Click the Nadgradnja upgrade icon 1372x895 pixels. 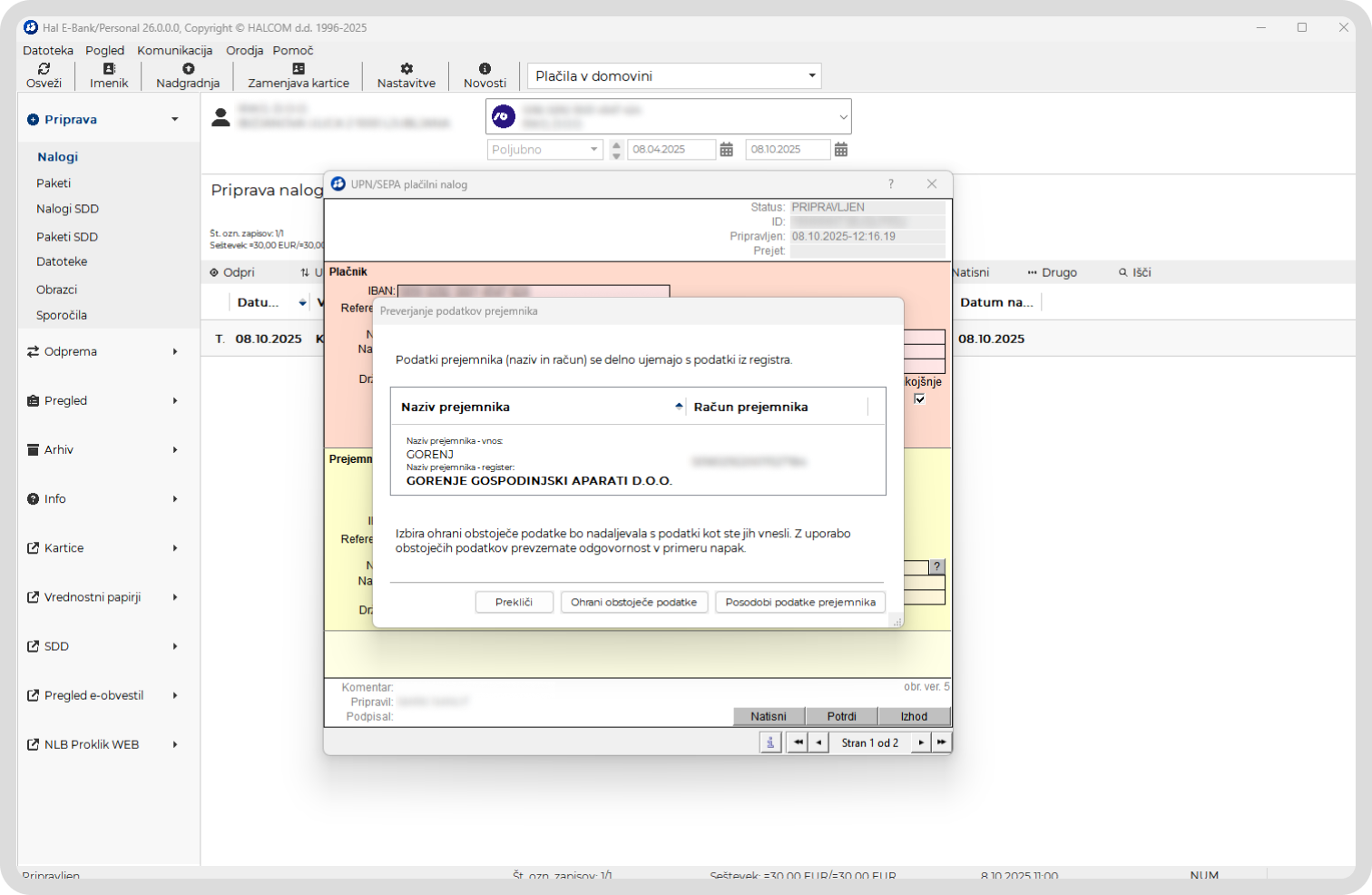(188, 69)
